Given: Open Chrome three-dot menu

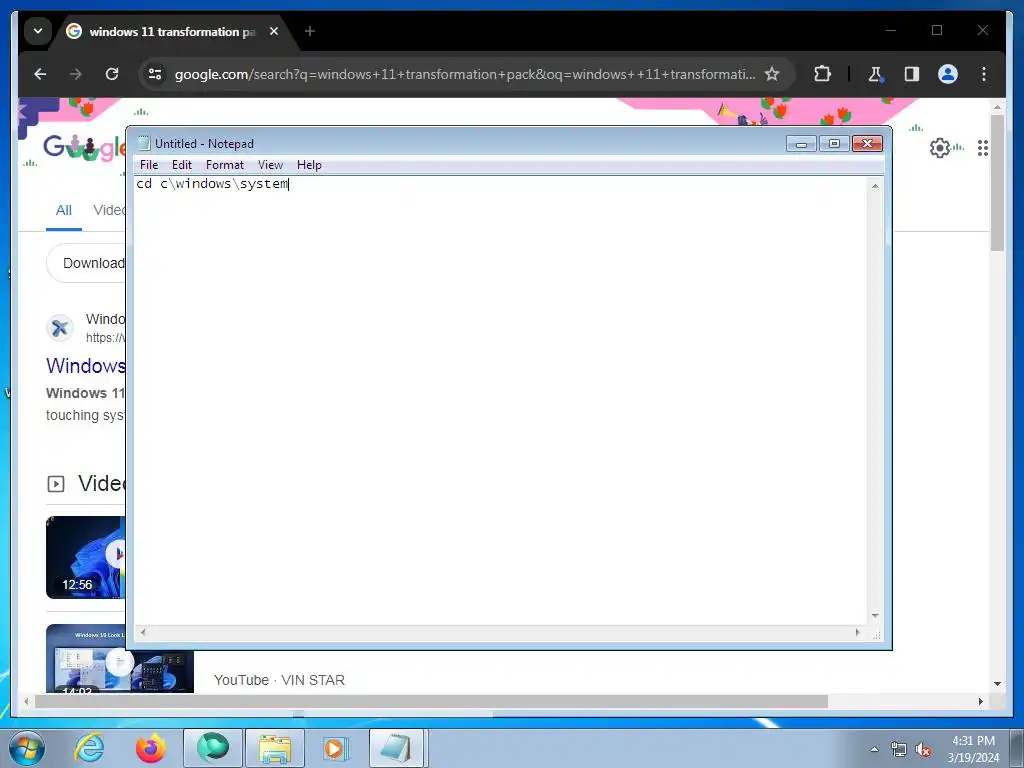Looking at the screenshot, I should tap(984, 74).
